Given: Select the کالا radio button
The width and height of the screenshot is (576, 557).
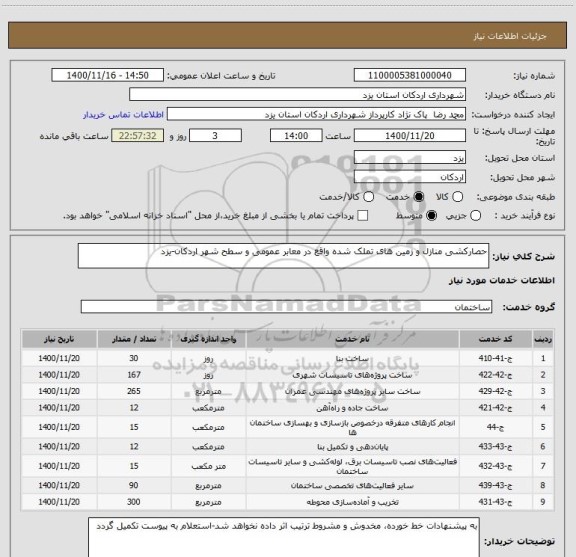Looking at the screenshot, I should coord(457,197).
